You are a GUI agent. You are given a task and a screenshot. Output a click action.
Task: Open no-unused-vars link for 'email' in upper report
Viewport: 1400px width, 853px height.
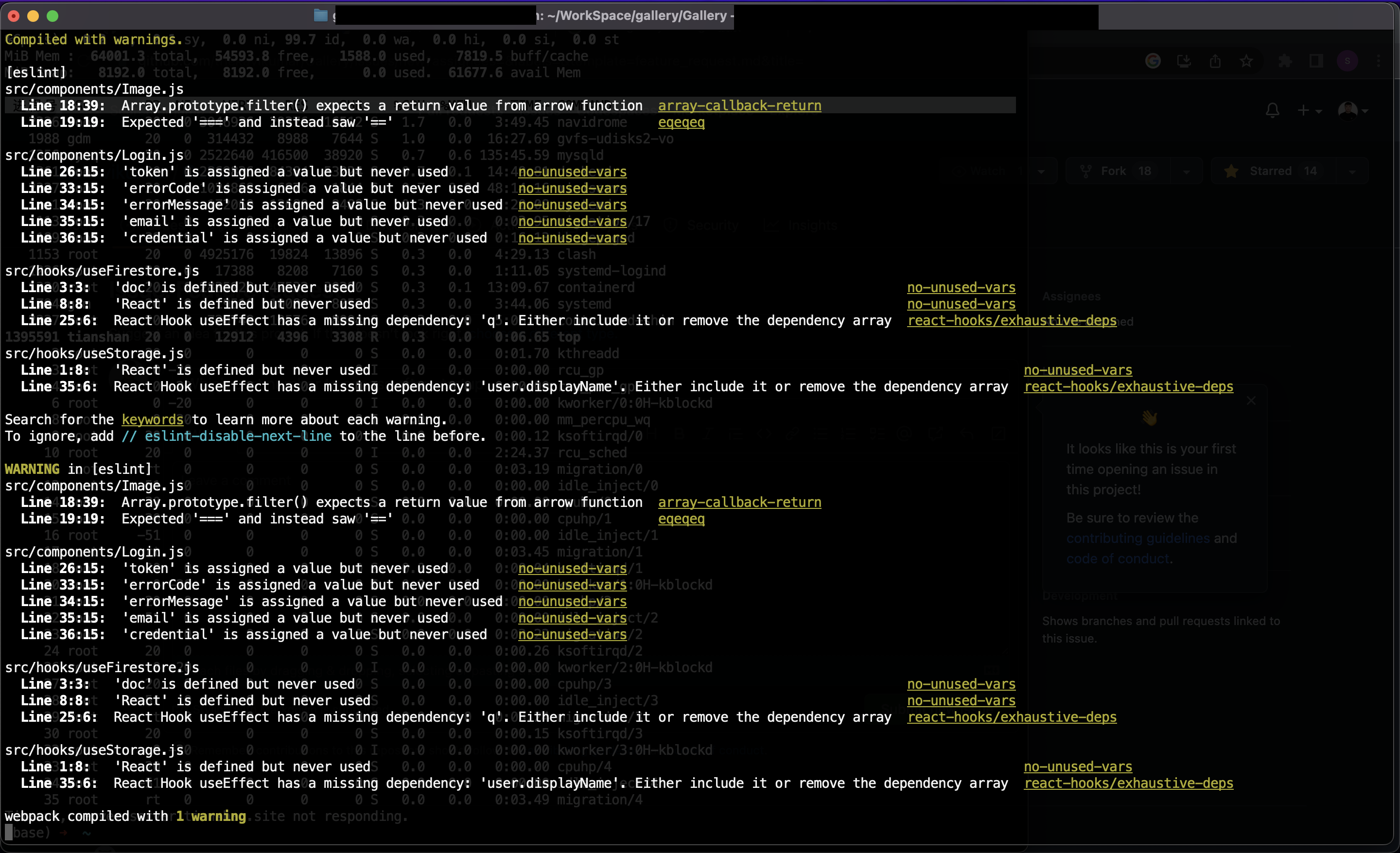click(572, 221)
